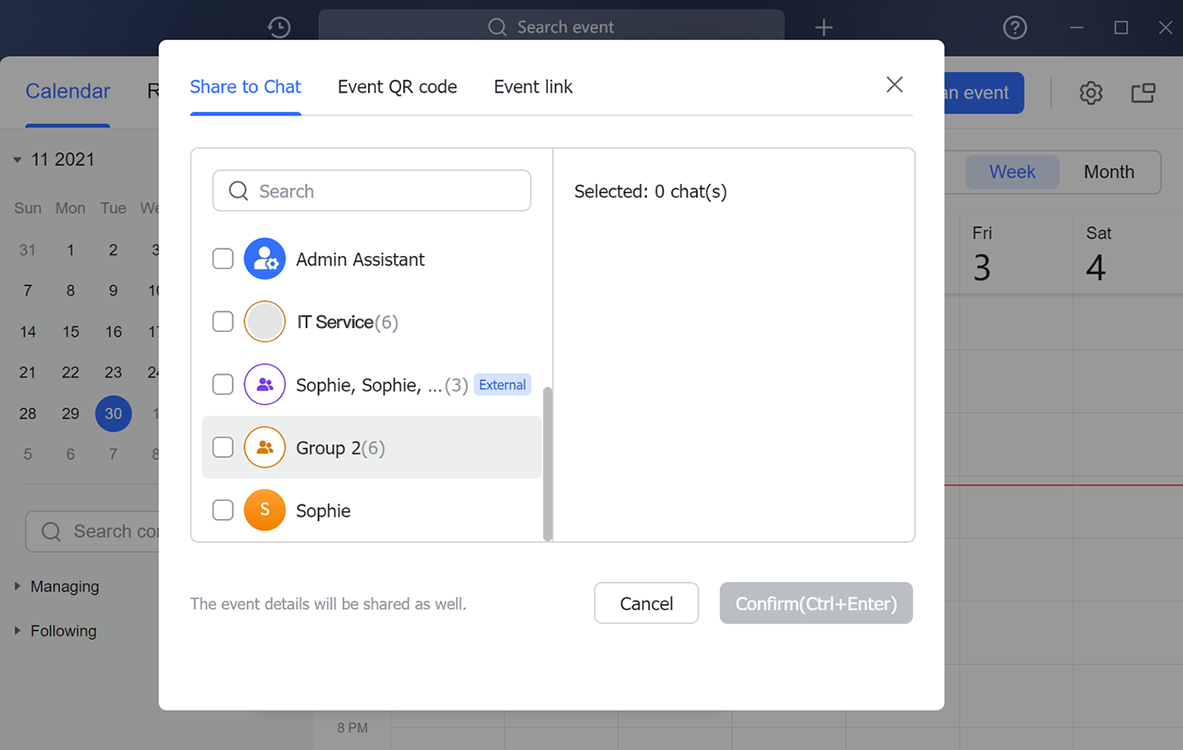Open calendar settings gear icon
The width and height of the screenshot is (1183, 750).
point(1090,93)
